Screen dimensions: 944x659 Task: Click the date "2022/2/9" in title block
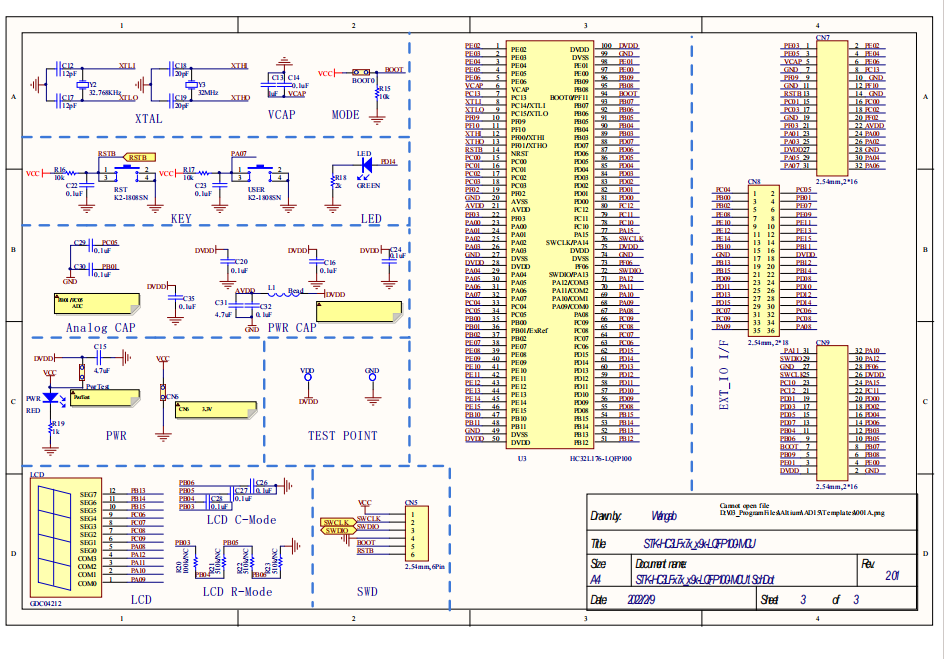click(641, 600)
